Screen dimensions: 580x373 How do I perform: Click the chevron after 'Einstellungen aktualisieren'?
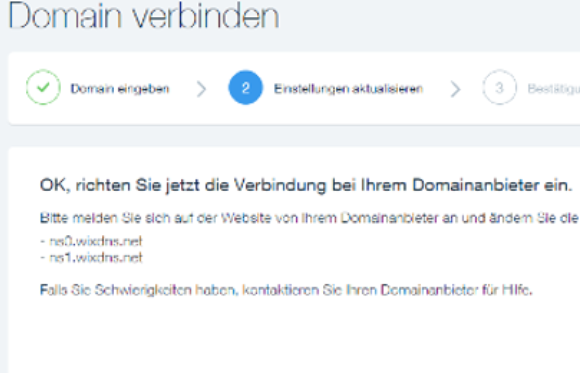[x=455, y=89]
